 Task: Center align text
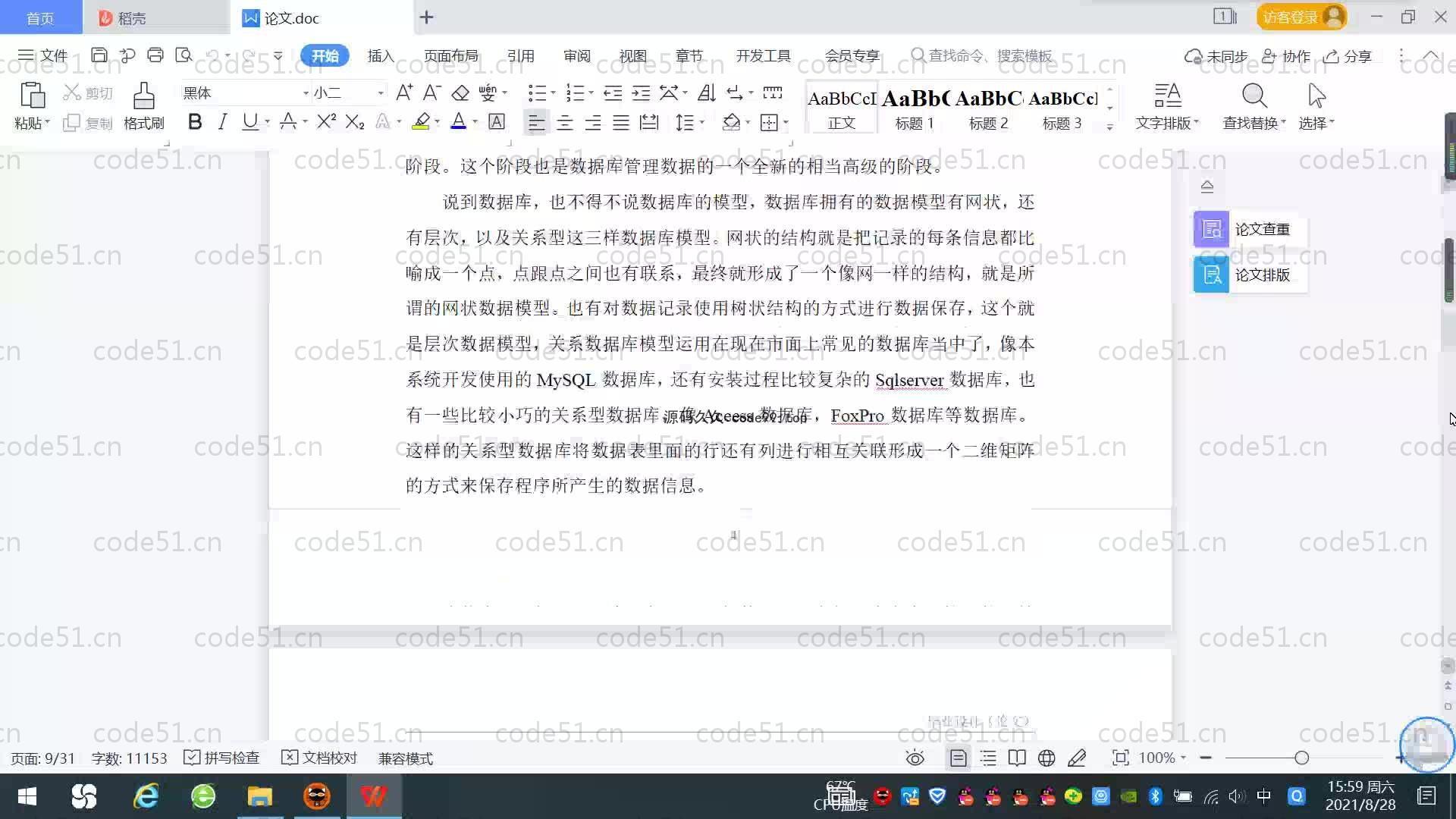[565, 122]
